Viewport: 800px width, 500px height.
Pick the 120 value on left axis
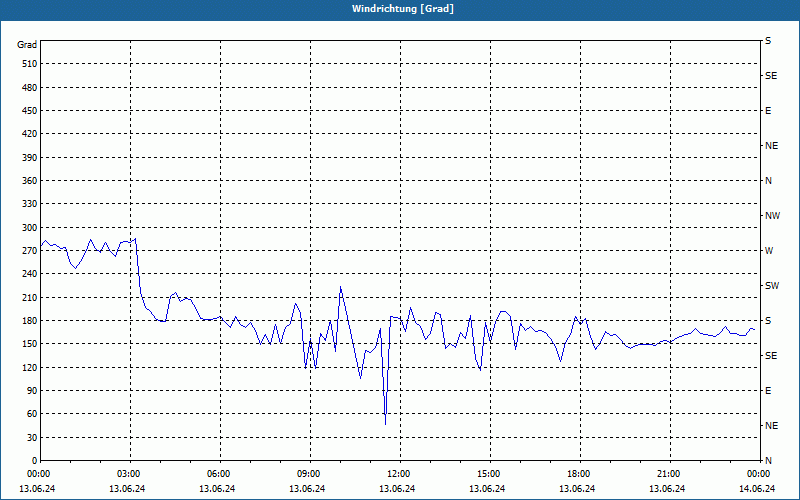30,367
